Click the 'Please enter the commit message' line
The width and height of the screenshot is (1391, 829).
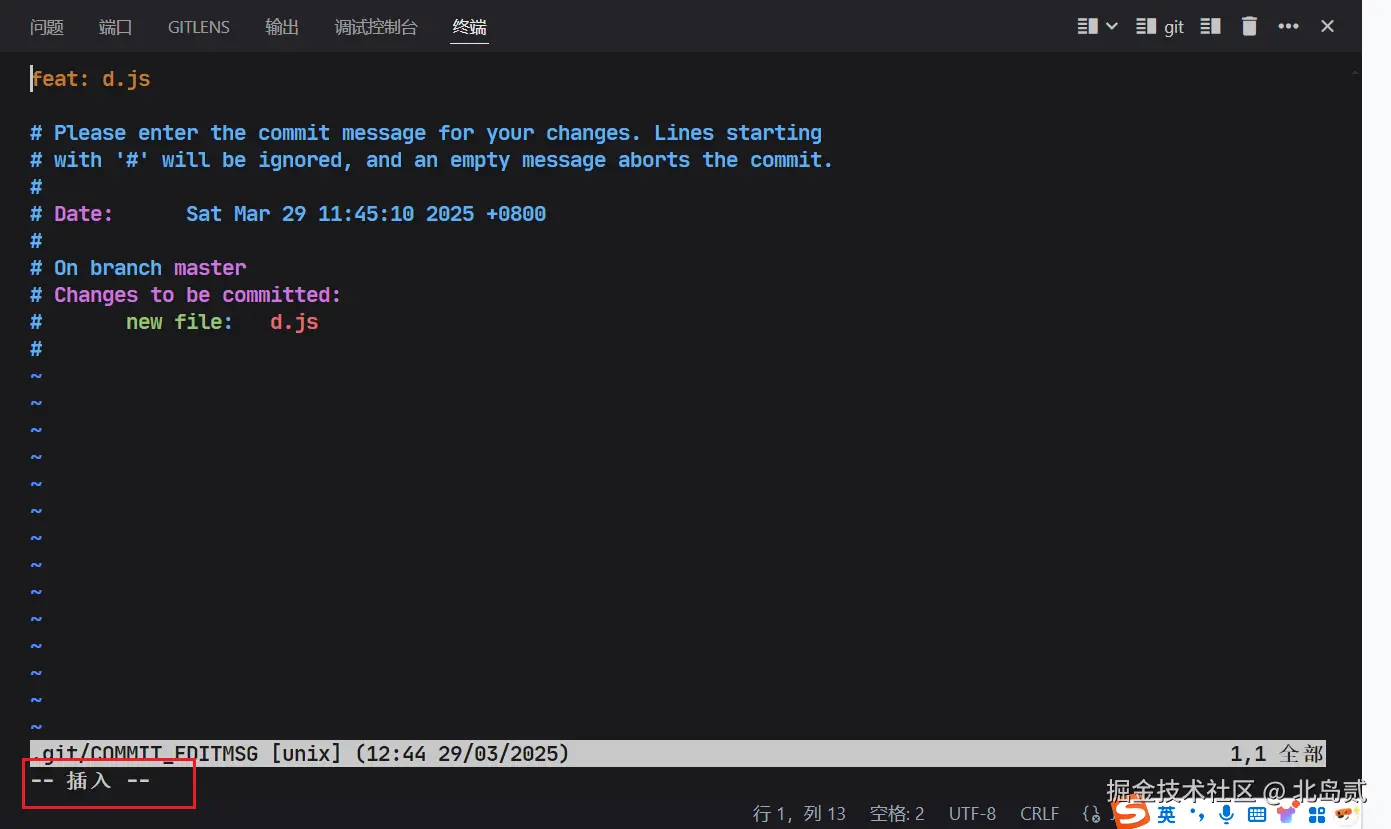tap(426, 133)
